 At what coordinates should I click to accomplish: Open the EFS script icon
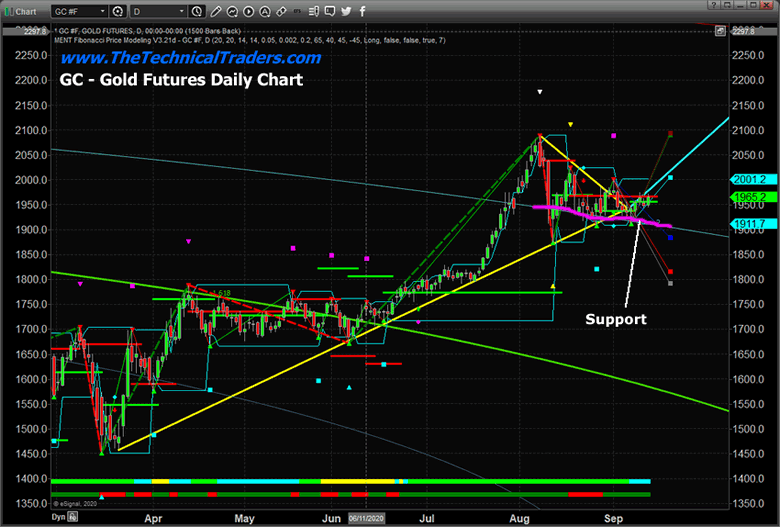click(297, 11)
